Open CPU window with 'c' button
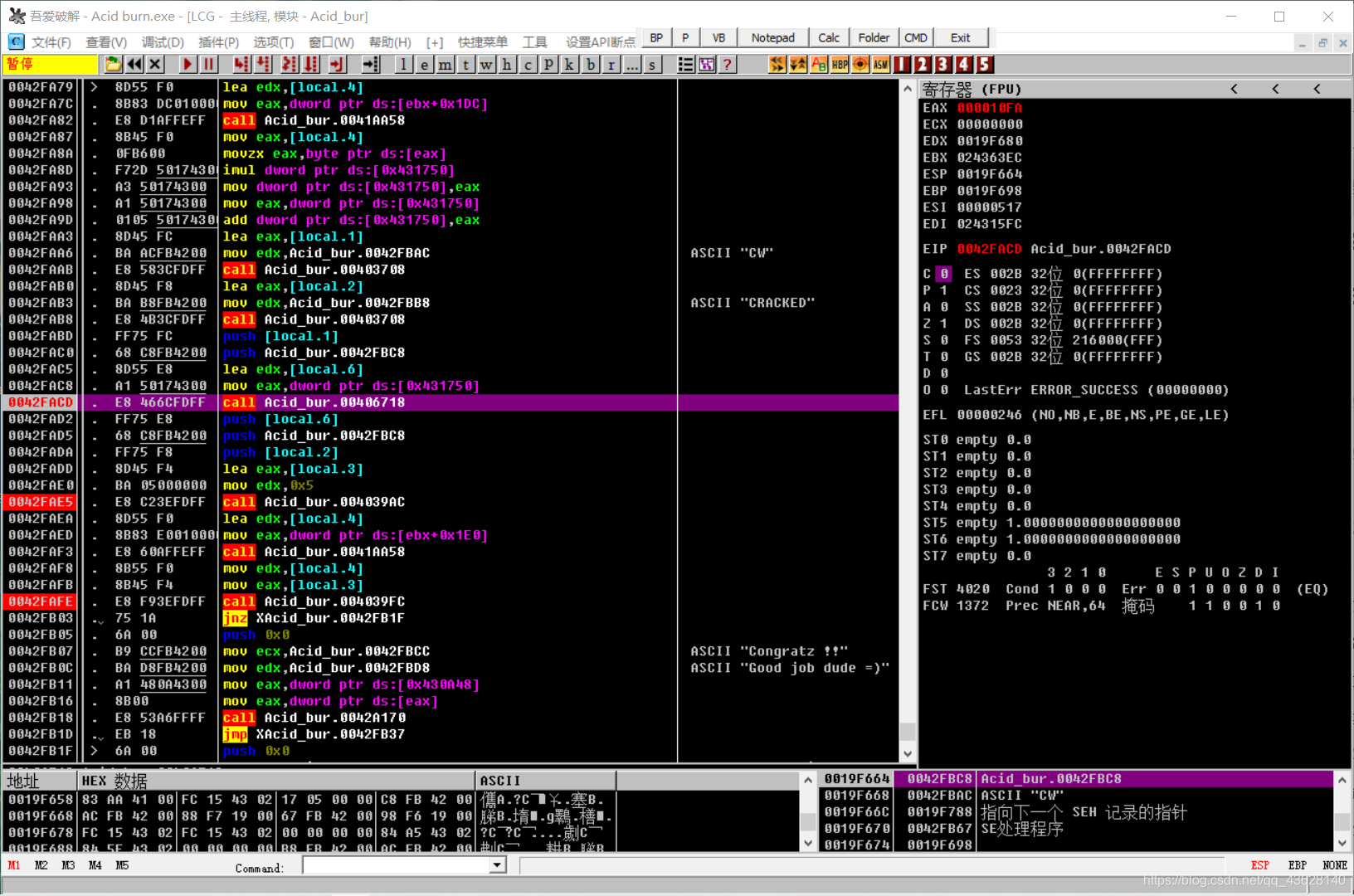This screenshot has height=896, width=1354. point(528,64)
